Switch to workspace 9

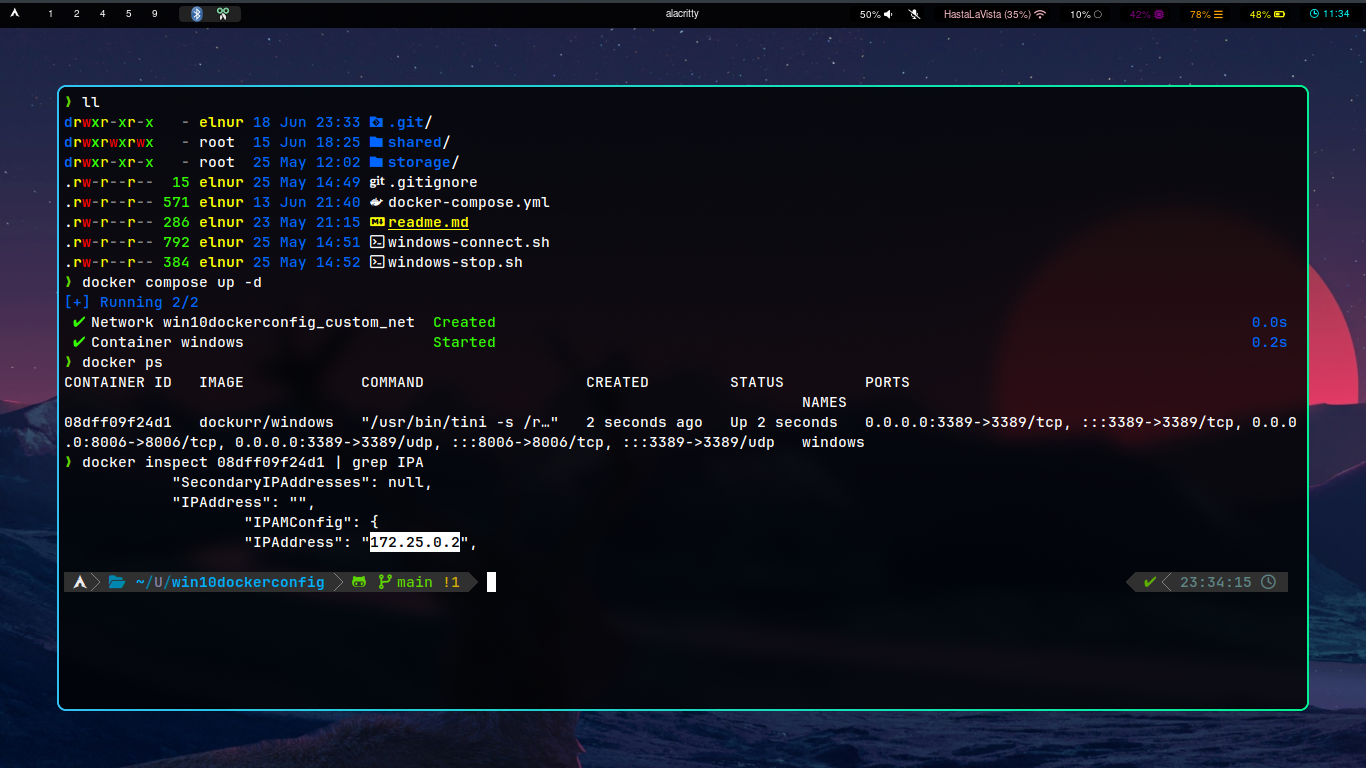(x=154, y=14)
